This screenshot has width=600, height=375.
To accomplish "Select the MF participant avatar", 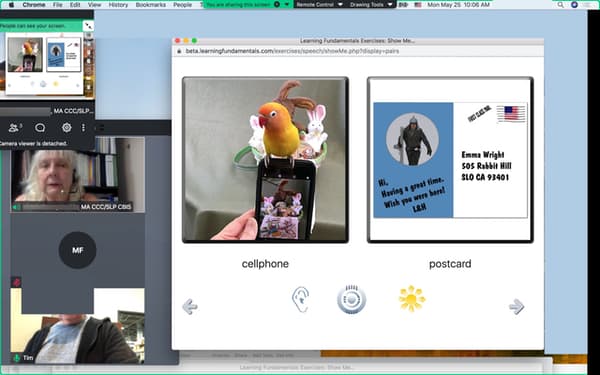I will point(77,250).
